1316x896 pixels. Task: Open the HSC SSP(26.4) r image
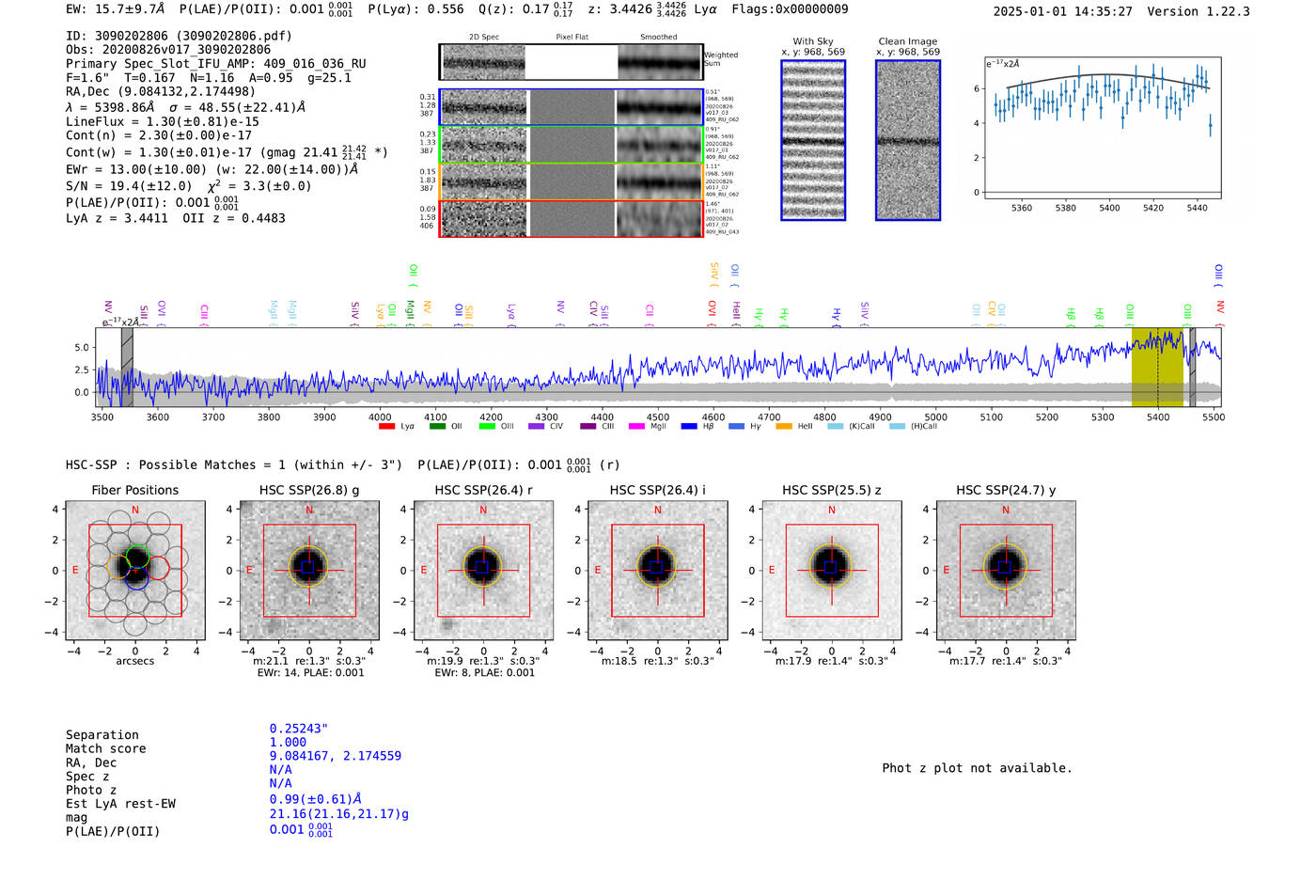pyautogui.click(x=483, y=570)
